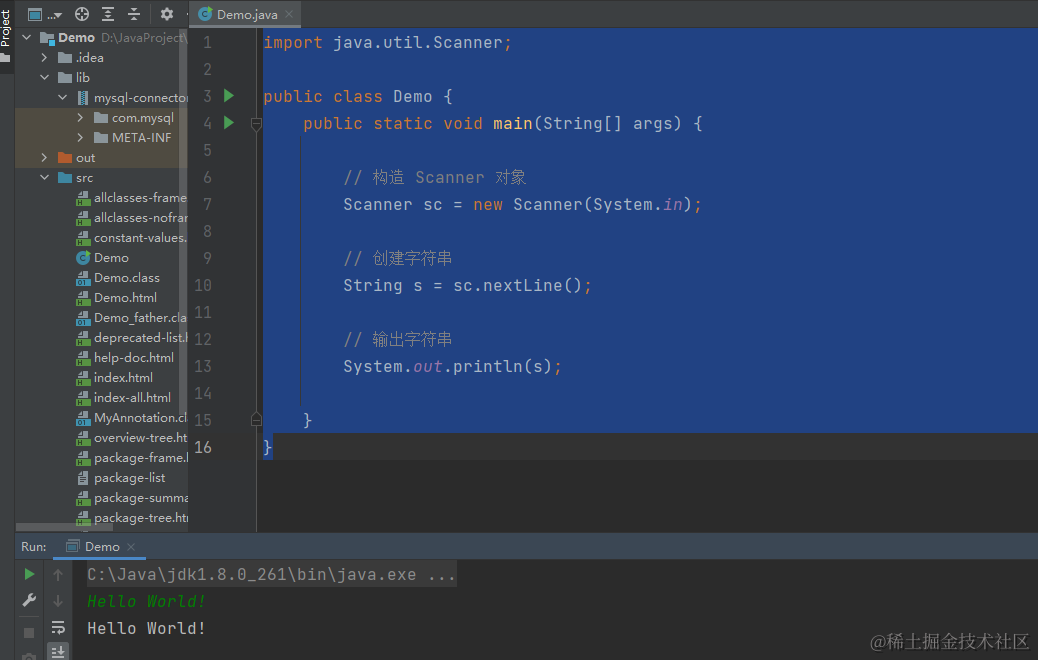Open run configuration wrench icon
Viewport: 1038px width, 660px height.
[x=29, y=600]
